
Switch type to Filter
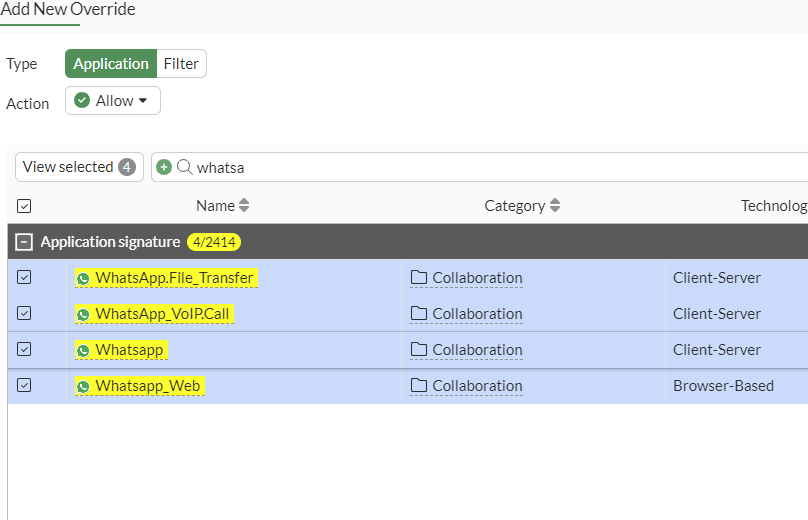(x=181, y=64)
